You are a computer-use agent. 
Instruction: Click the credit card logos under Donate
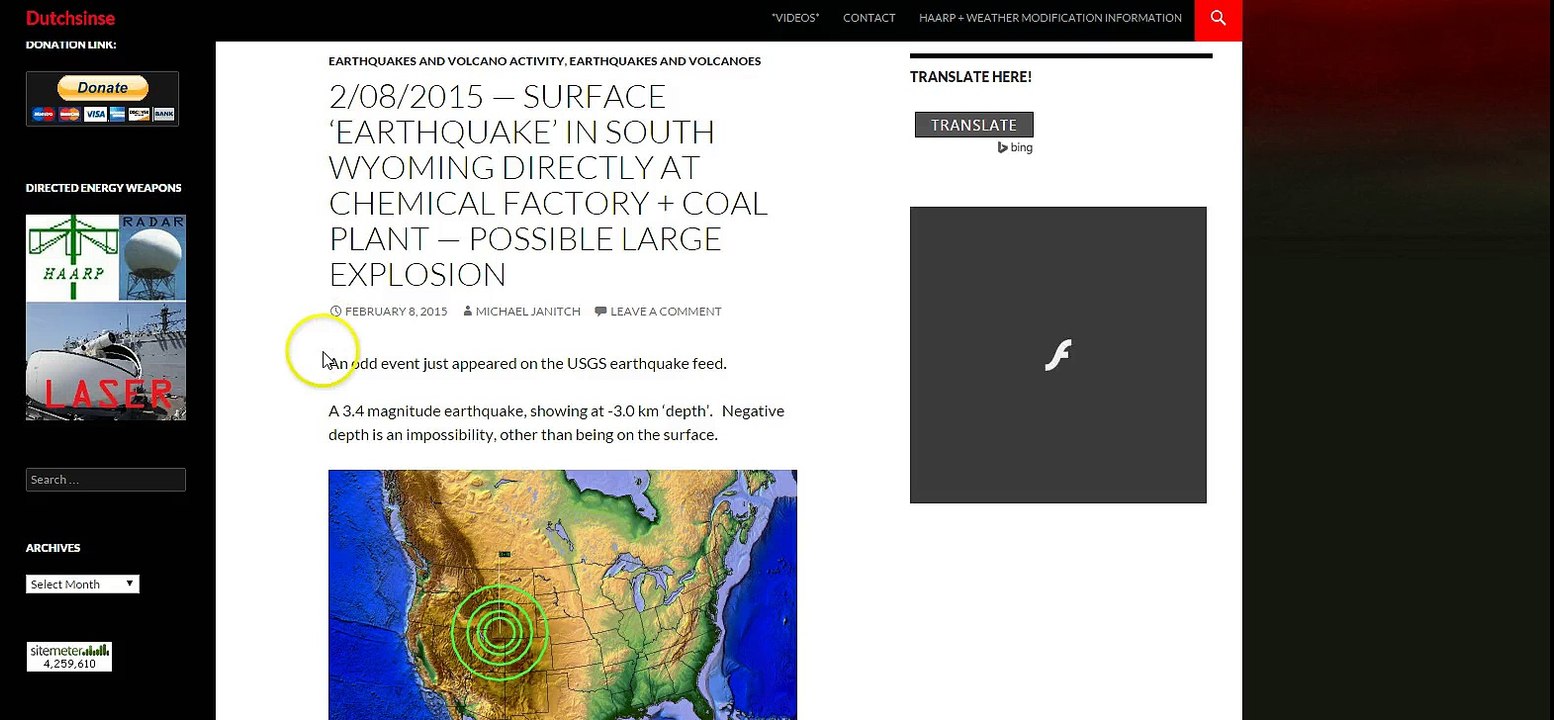point(103,114)
